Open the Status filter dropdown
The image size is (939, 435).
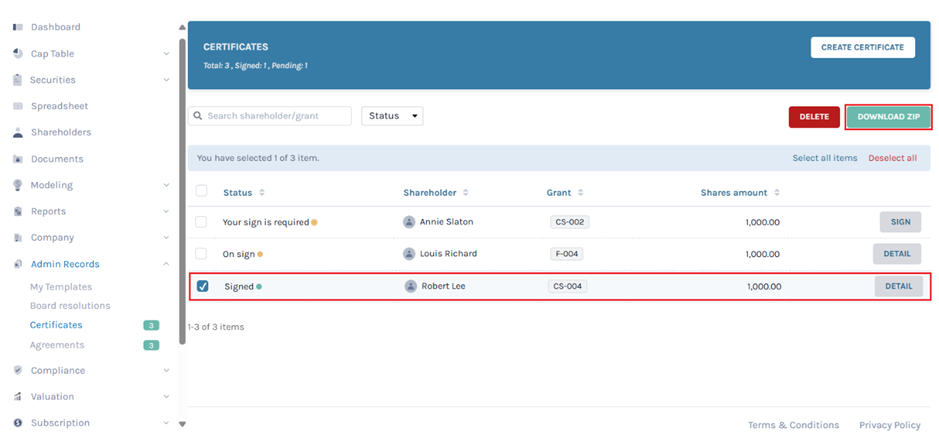tap(392, 116)
